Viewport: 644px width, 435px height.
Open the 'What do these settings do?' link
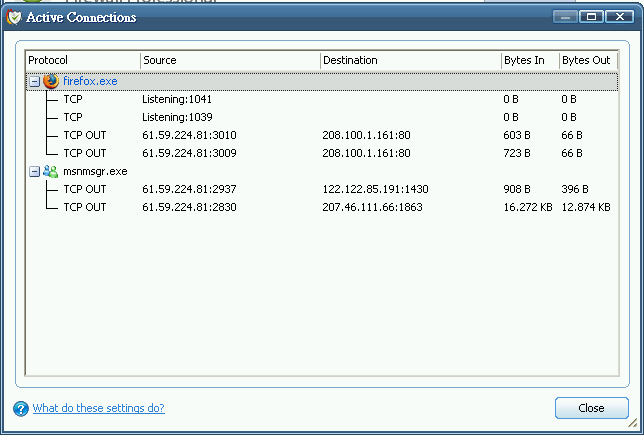point(99,408)
